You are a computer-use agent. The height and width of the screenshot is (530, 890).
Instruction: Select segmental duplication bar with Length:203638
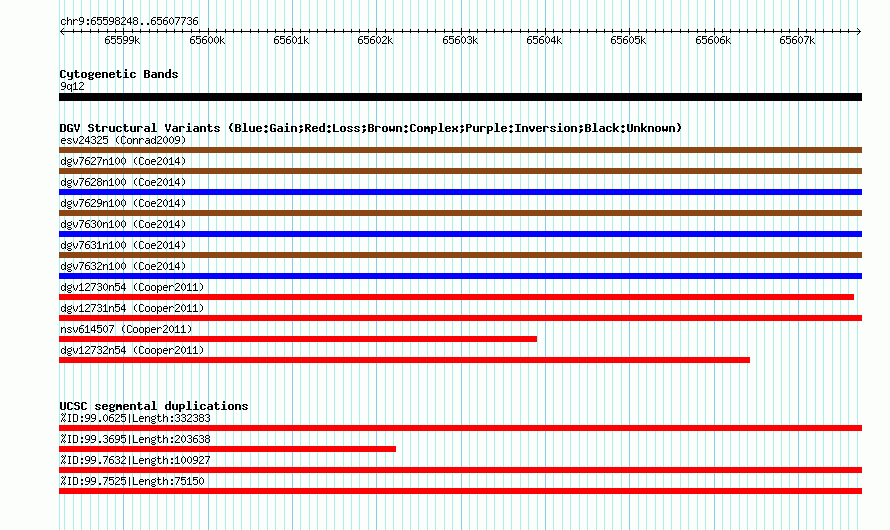(228, 449)
